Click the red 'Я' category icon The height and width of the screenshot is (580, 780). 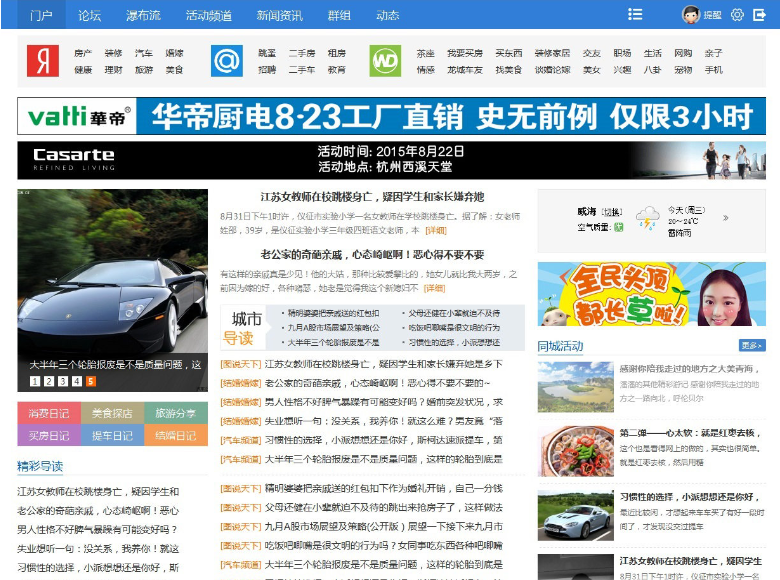pyautogui.click(x=42, y=61)
